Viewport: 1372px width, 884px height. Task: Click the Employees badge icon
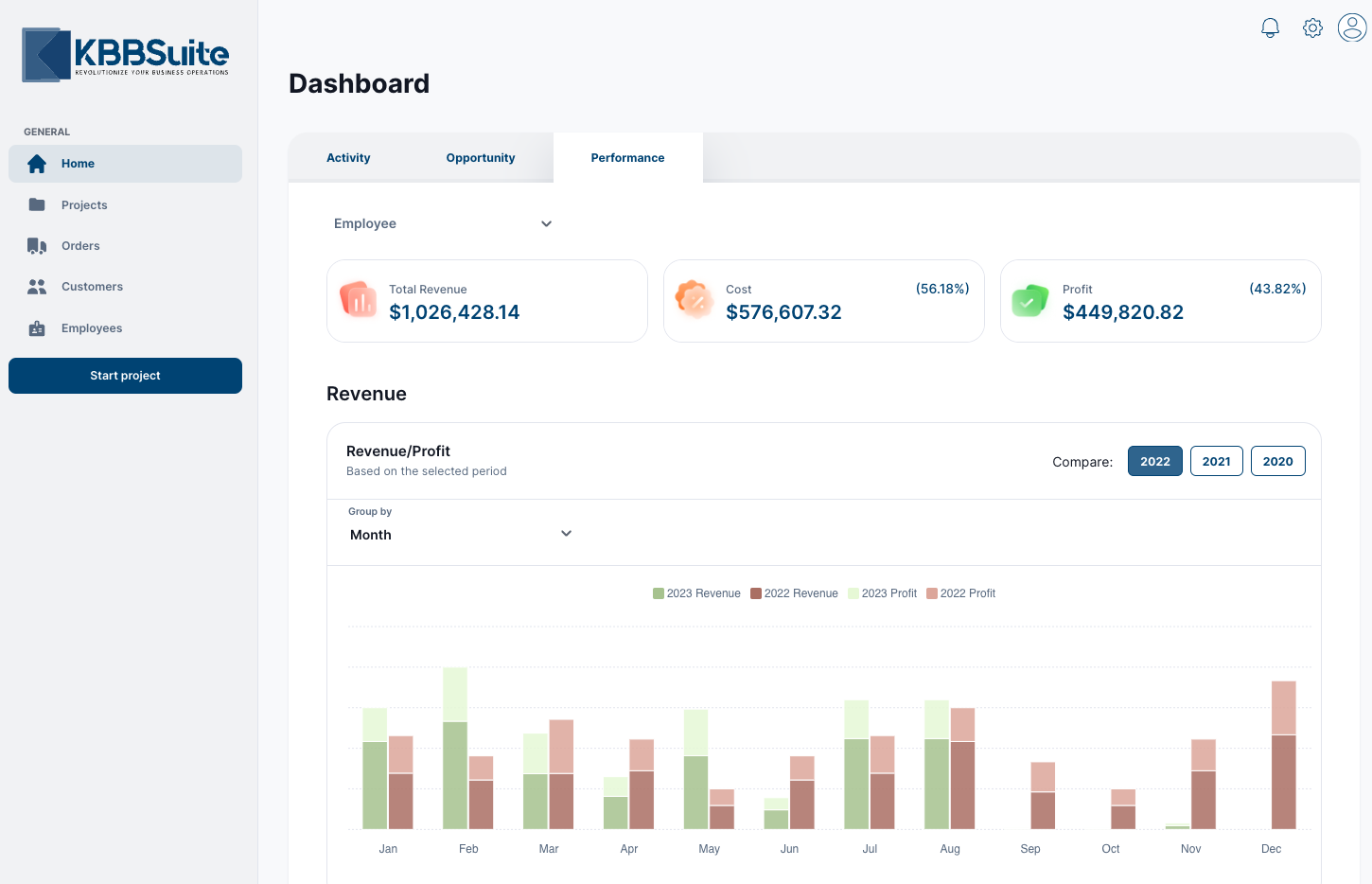click(x=37, y=328)
